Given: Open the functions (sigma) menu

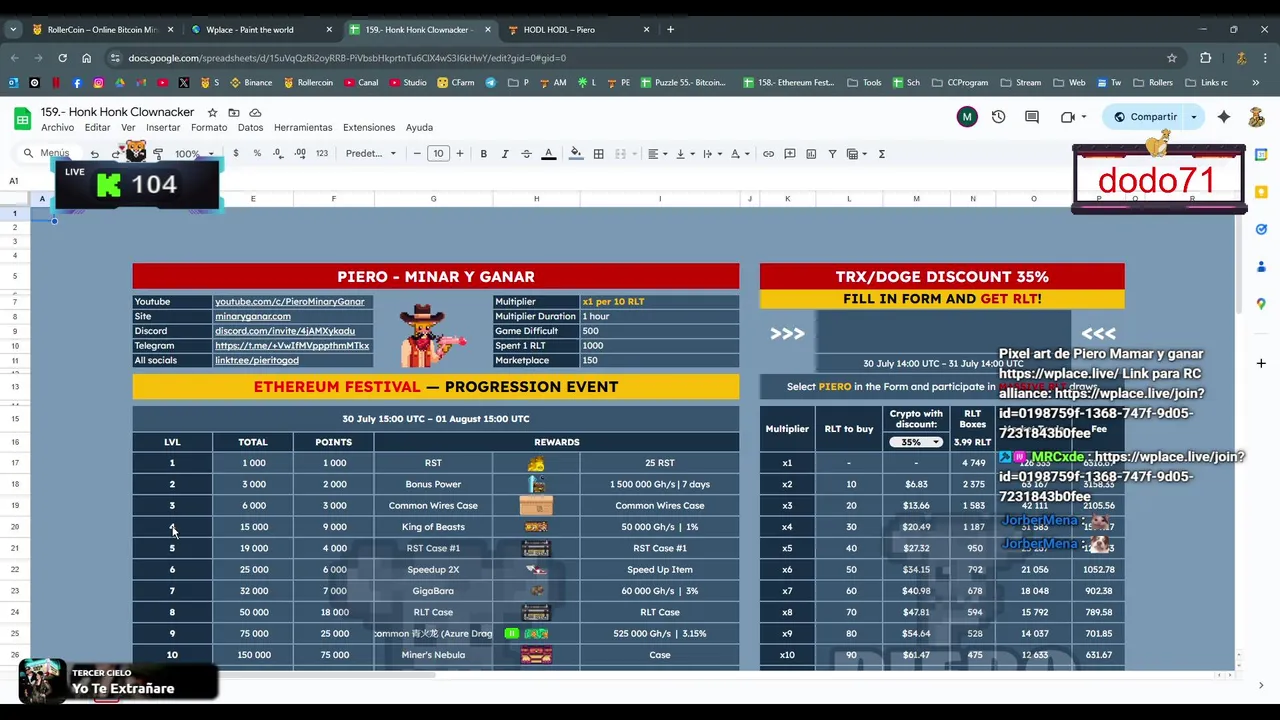Looking at the screenshot, I should tap(881, 154).
